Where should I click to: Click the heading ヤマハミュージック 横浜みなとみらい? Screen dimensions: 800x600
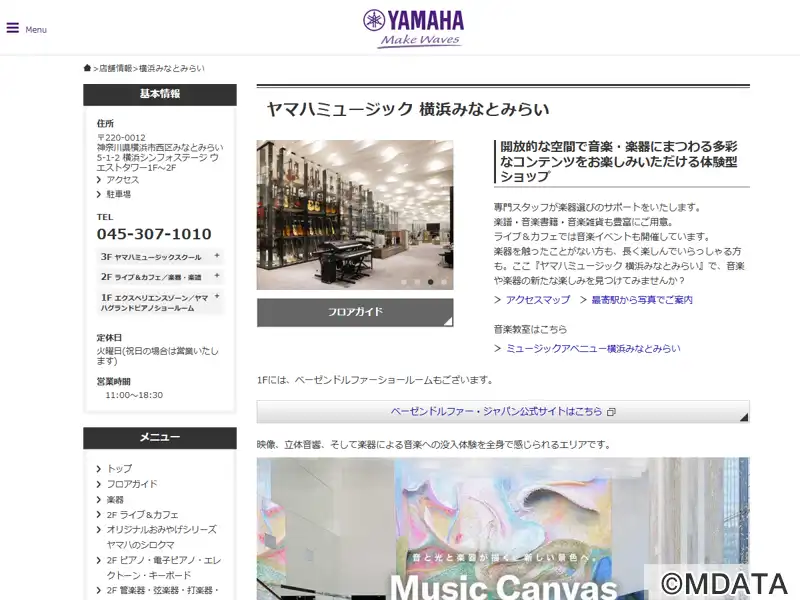click(x=408, y=109)
